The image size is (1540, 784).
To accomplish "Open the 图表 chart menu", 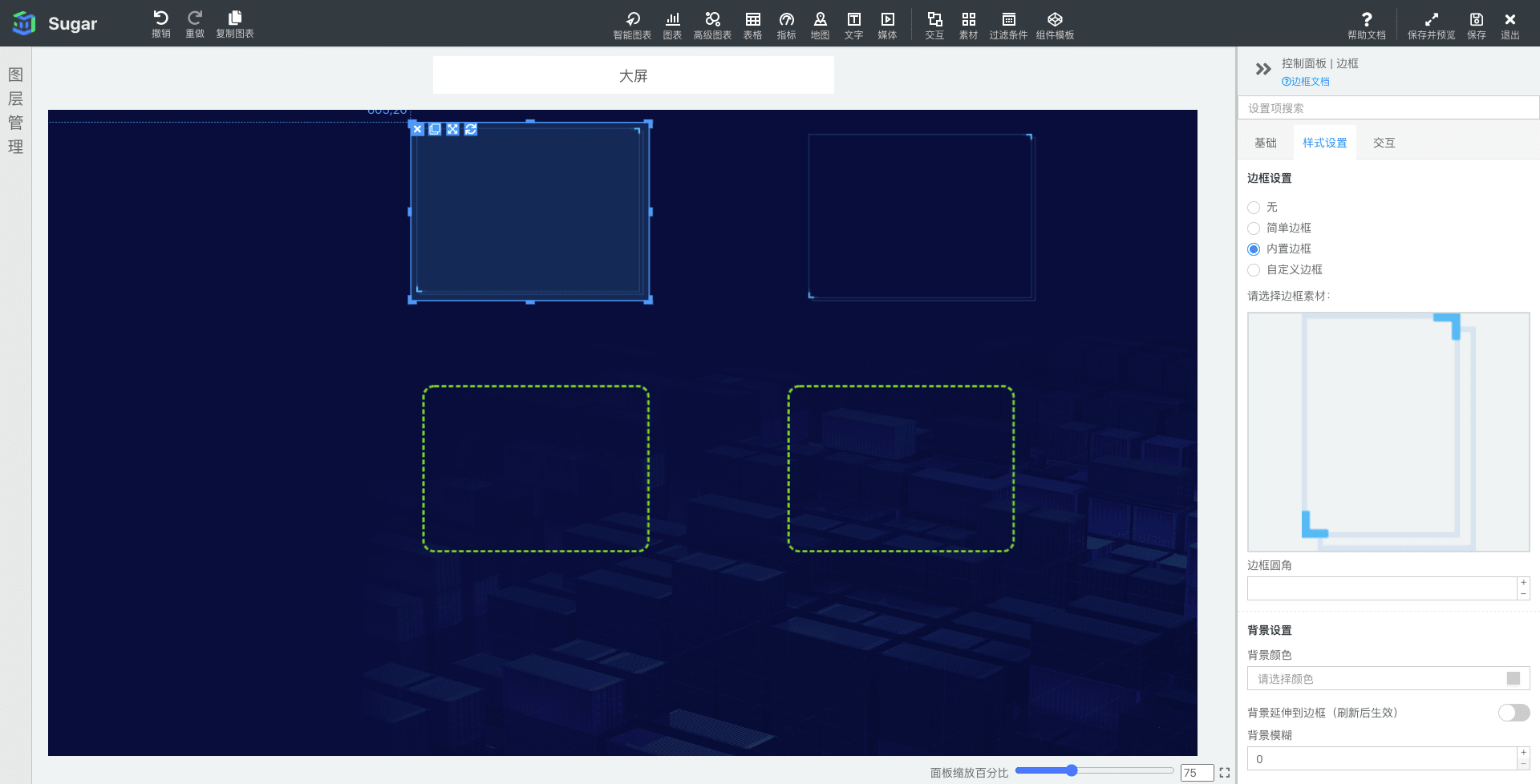I will pyautogui.click(x=672, y=26).
